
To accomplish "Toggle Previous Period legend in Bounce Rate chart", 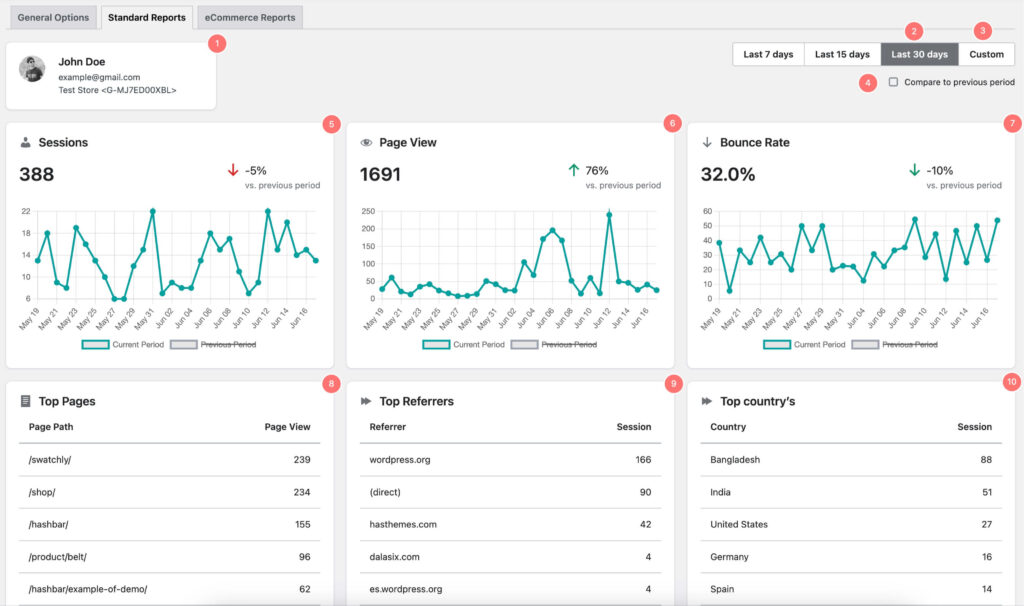I will click(x=894, y=345).
